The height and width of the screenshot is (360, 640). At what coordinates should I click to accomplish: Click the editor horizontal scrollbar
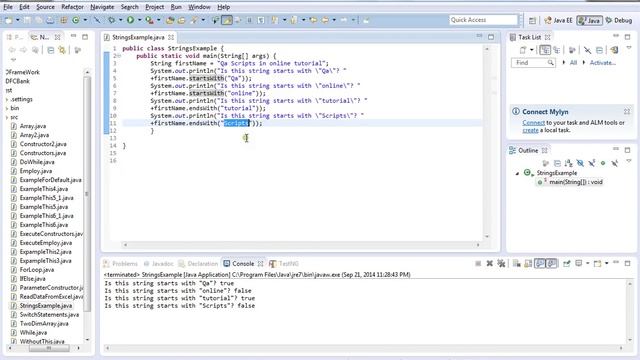pyautogui.click(x=301, y=245)
